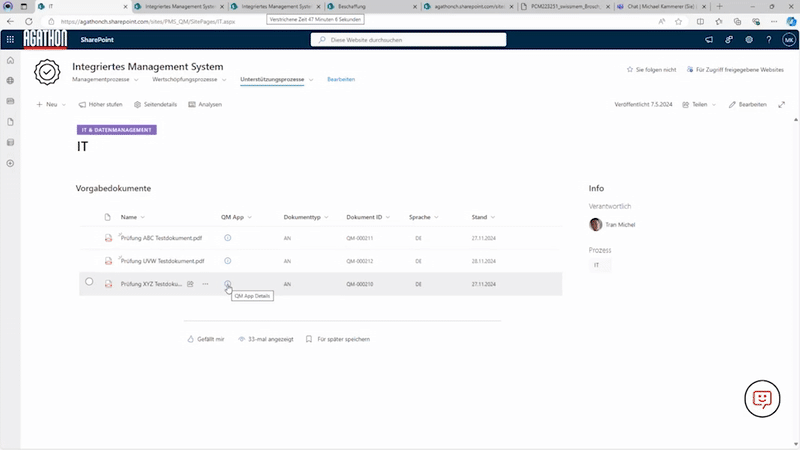Viewport: 800px width, 450px height.
Task: Open the Create icon in left app bar
Action: [10, 163]
